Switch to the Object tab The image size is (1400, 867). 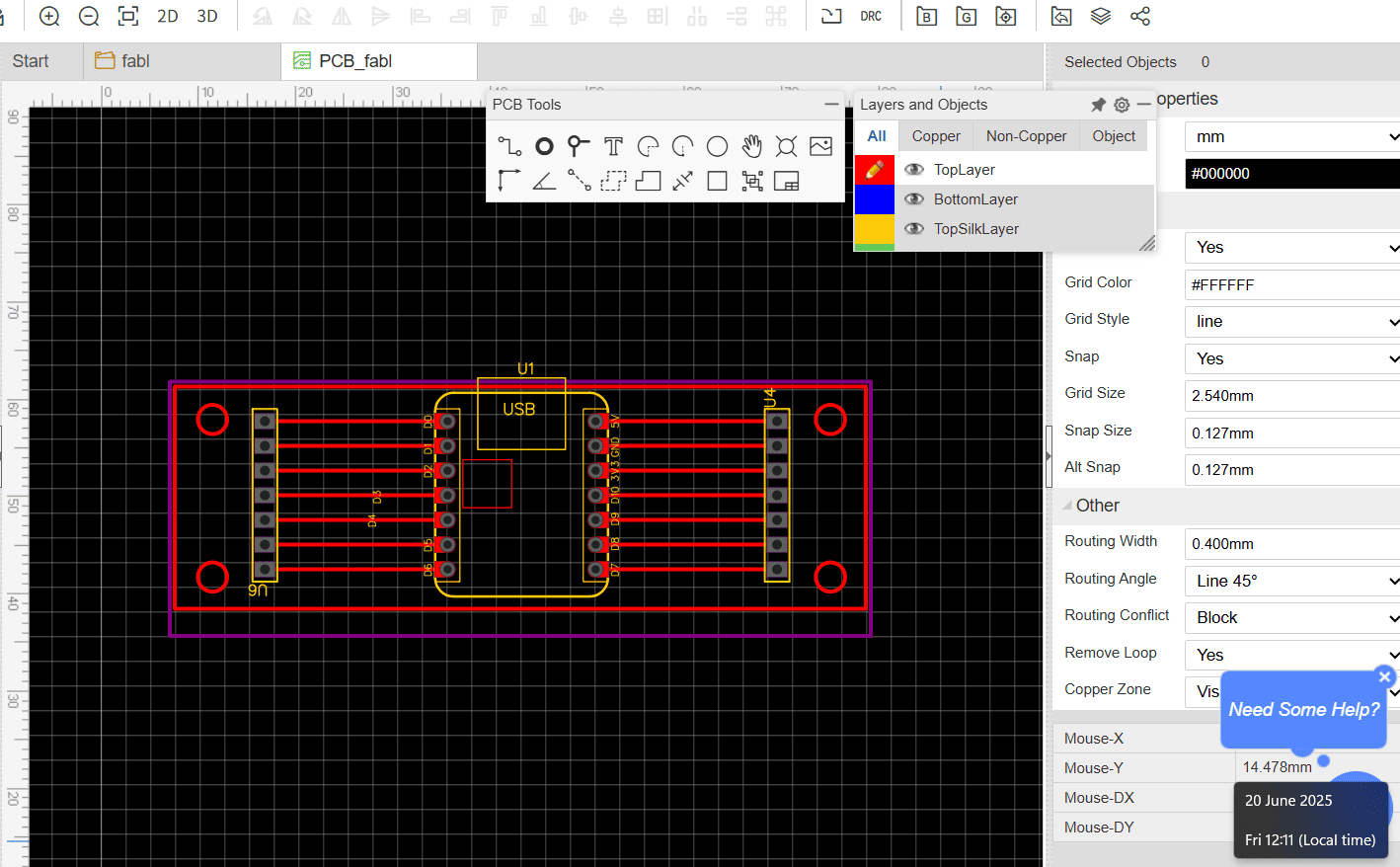tap(1114, 136)
